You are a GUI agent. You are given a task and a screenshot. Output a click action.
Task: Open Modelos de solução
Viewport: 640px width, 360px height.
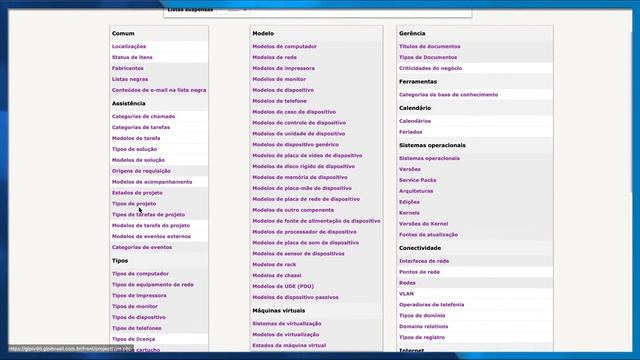(x=138, y=160)
